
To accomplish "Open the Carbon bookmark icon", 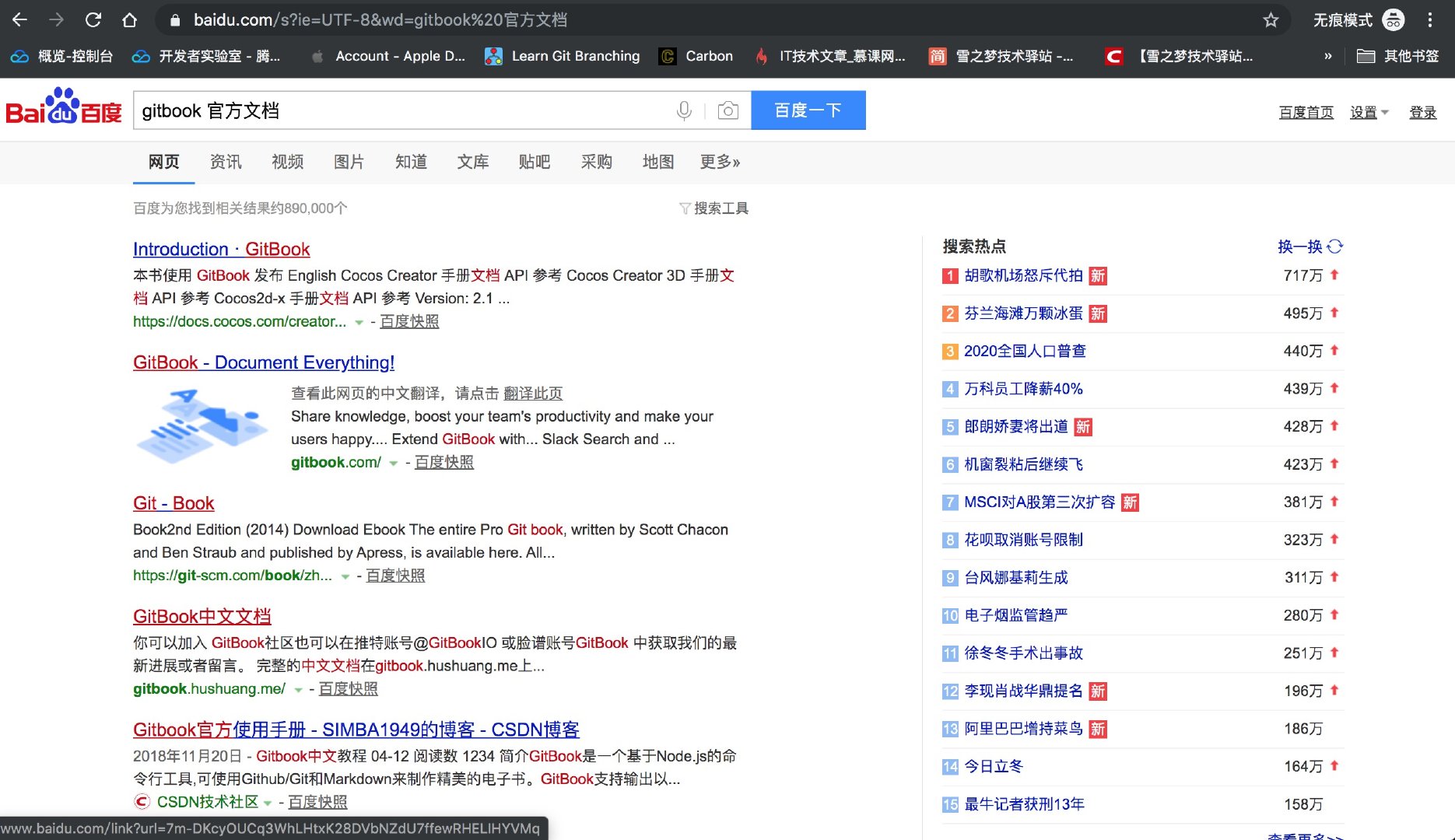I will (668, 55).
